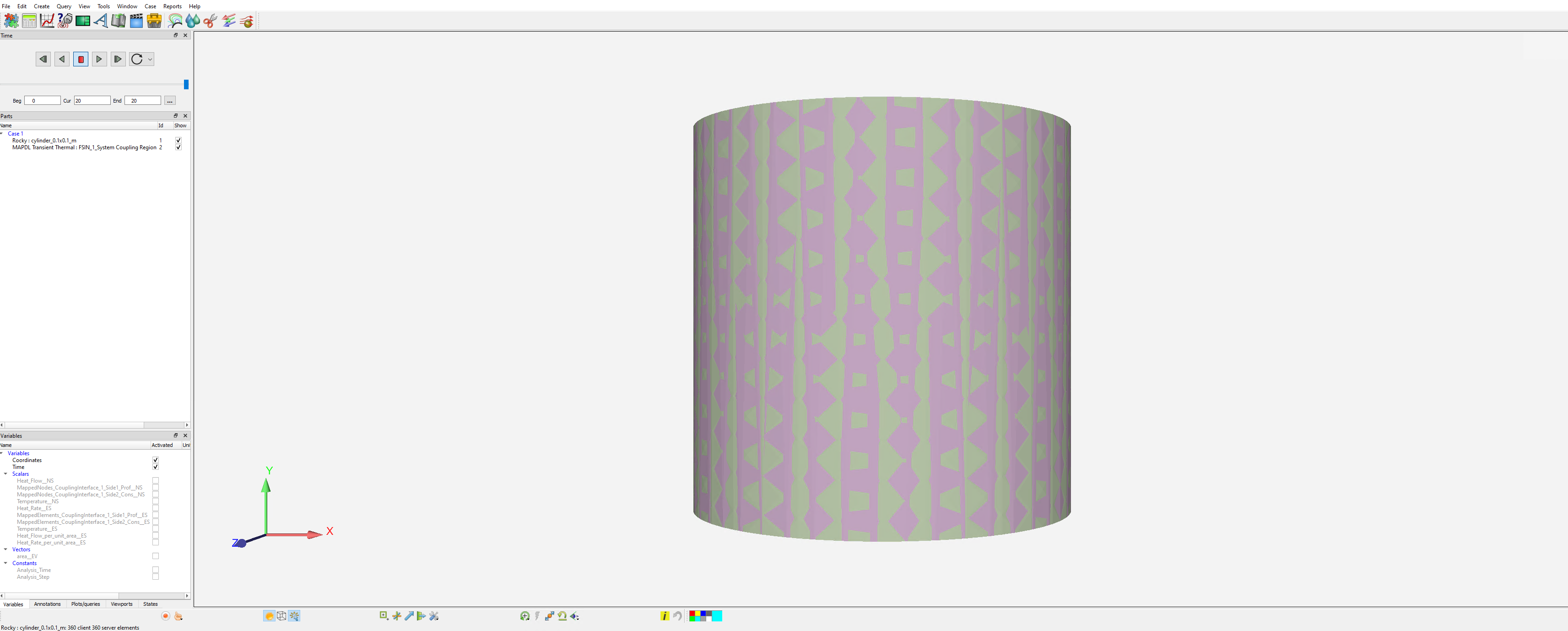Screen dimensions: 1568x631
Task: Jump to first timestep button
Action: pos(43,59)
